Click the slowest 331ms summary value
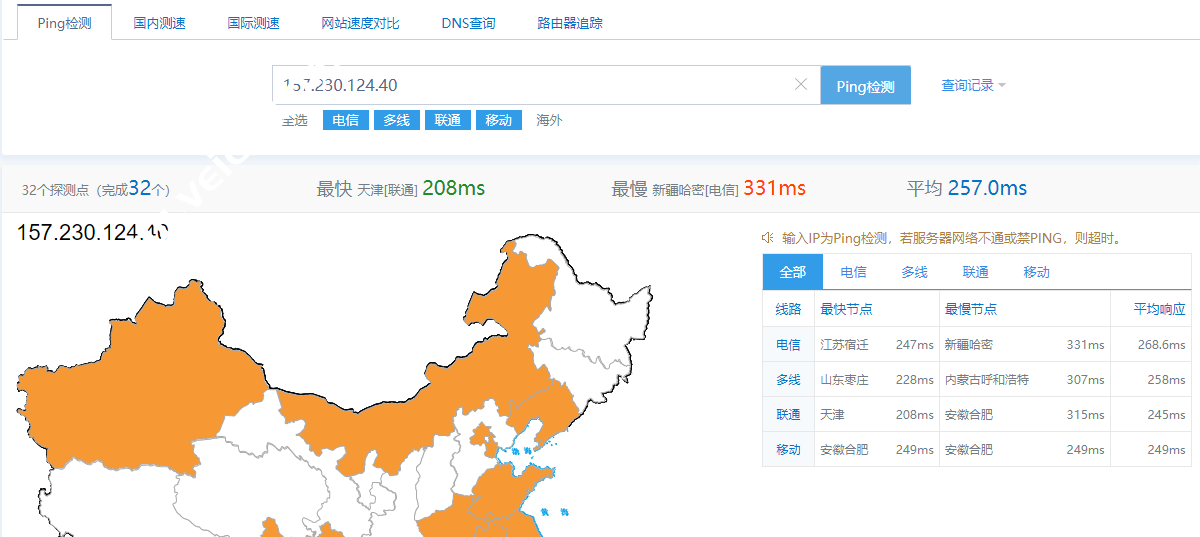1200x537 pixels. pos(774,188)
